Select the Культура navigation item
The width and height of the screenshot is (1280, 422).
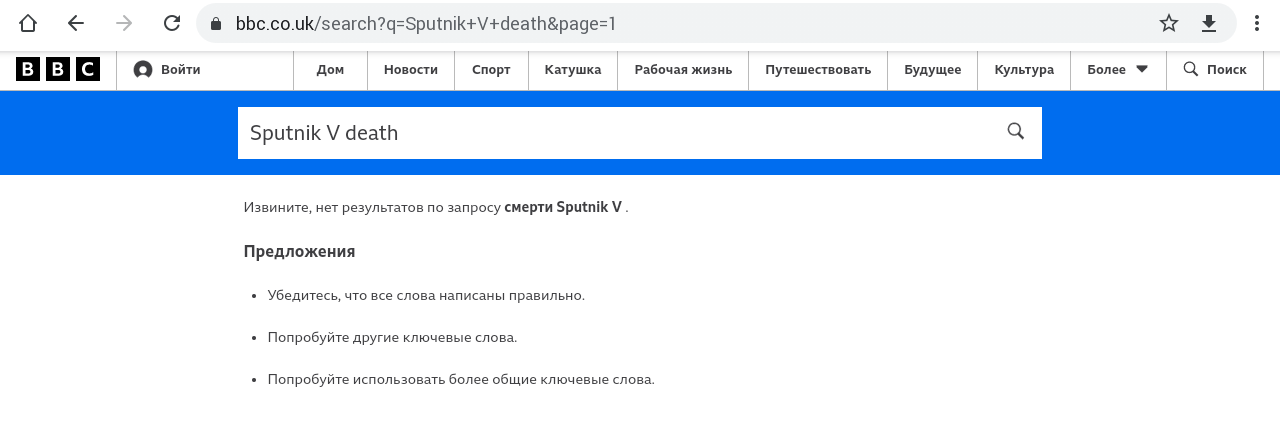[1023, 70]
